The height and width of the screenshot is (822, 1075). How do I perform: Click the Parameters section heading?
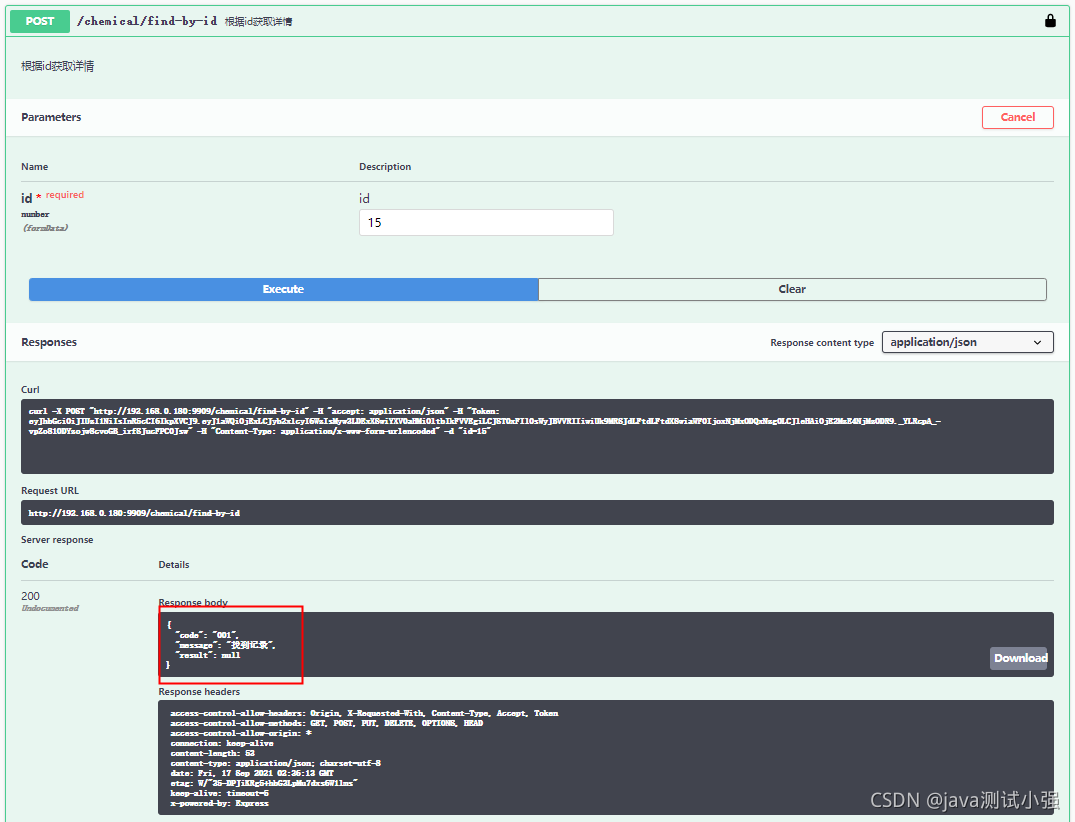point(51,117)
